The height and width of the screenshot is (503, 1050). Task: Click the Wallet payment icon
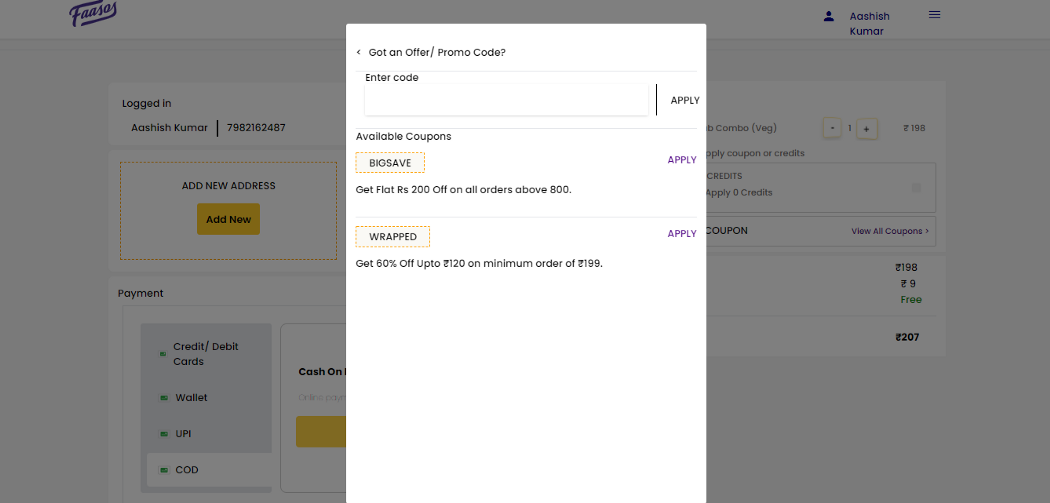pos(164,398)
